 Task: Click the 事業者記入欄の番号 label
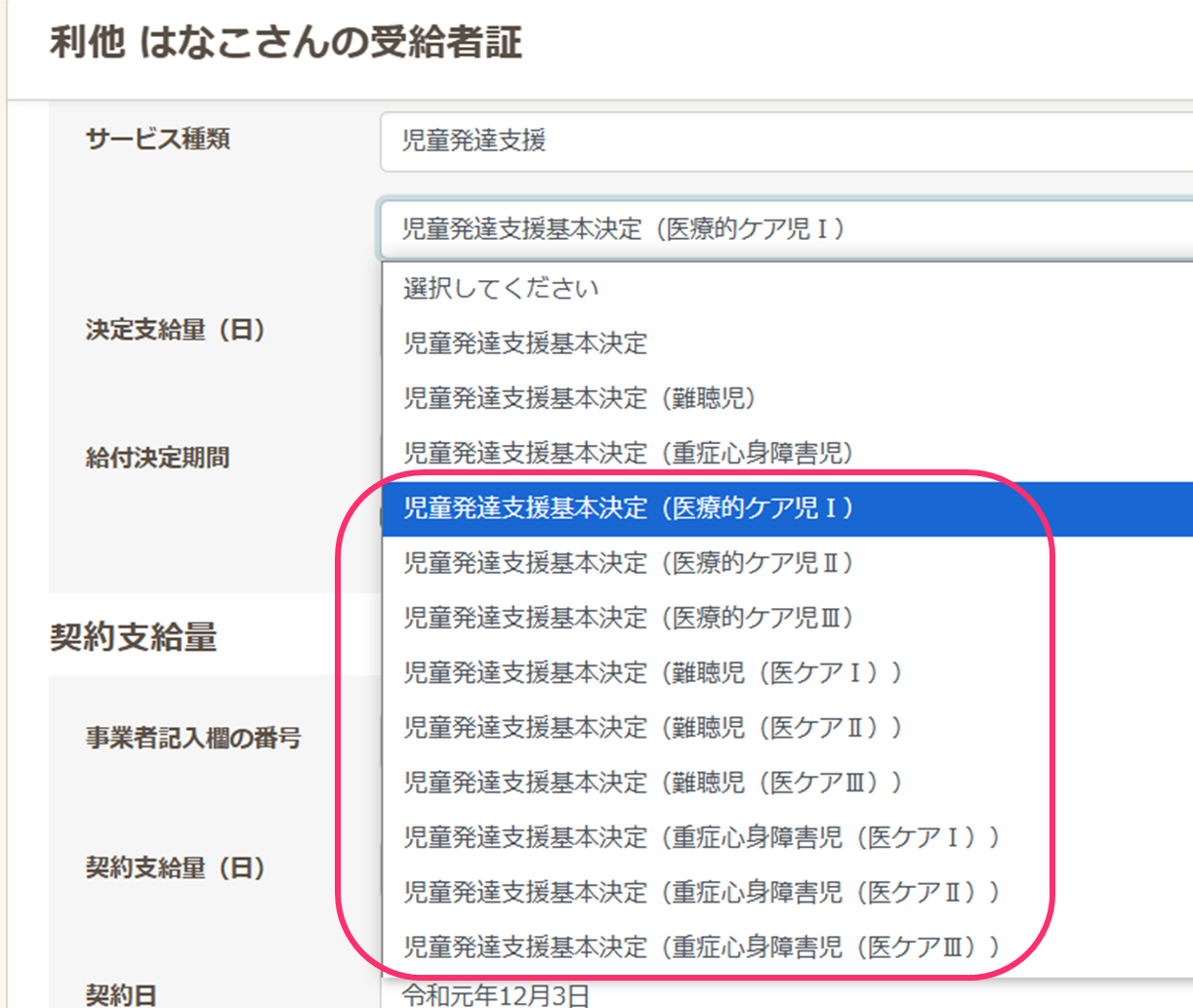tap(192, 738)
